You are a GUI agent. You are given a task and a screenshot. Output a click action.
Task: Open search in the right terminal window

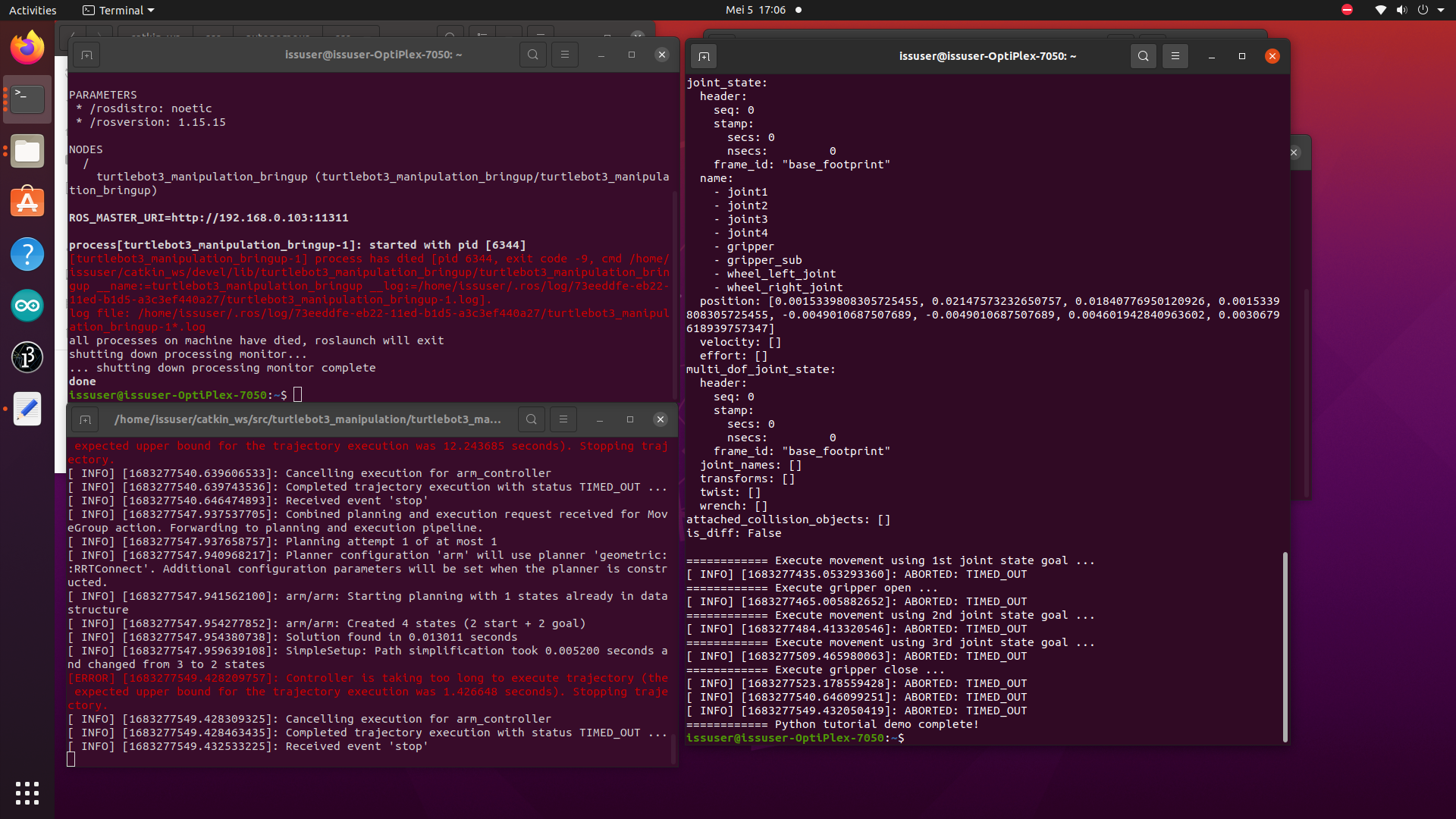coord(1143,55)
